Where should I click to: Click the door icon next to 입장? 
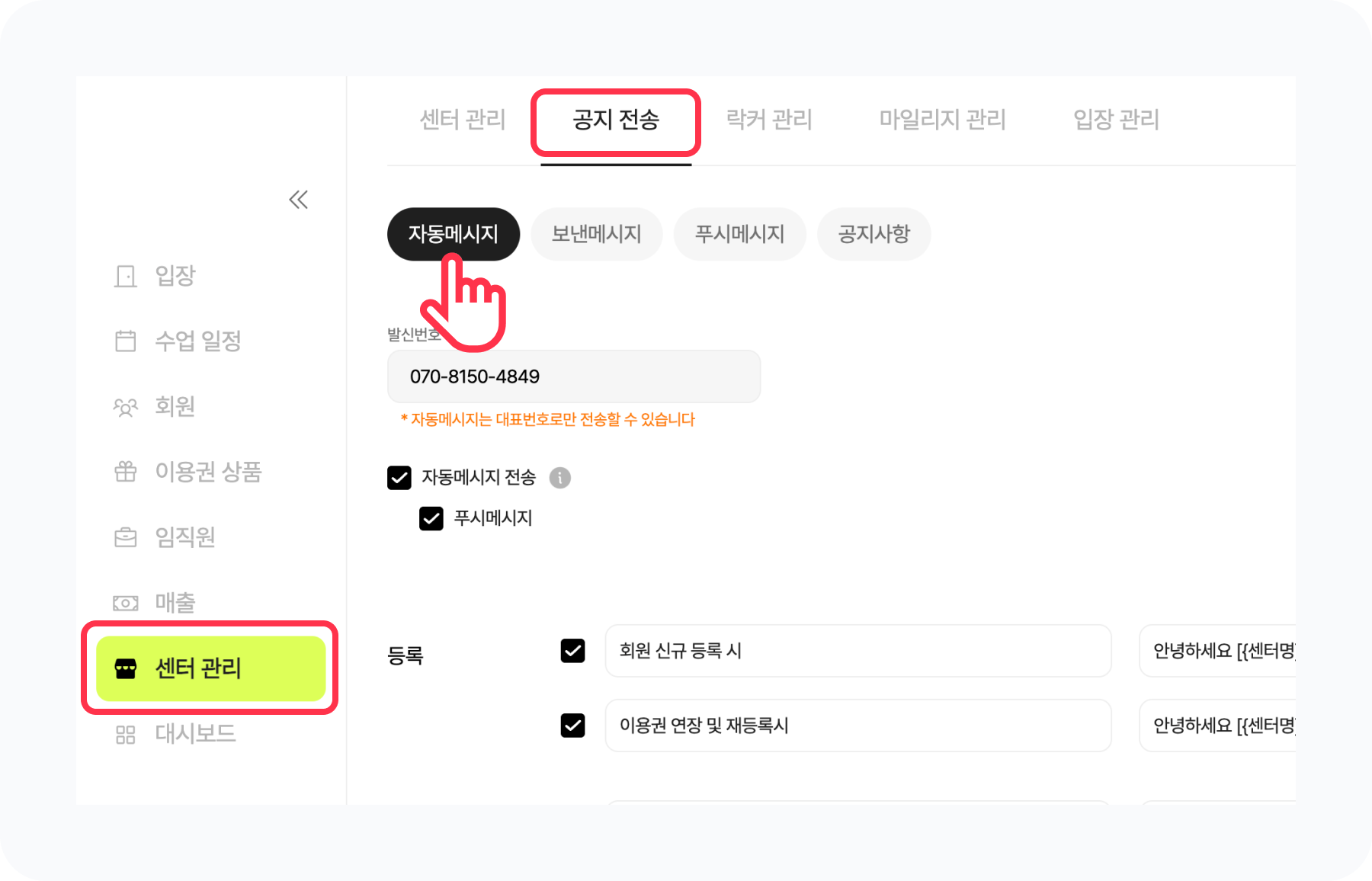(x=126, y=276)
